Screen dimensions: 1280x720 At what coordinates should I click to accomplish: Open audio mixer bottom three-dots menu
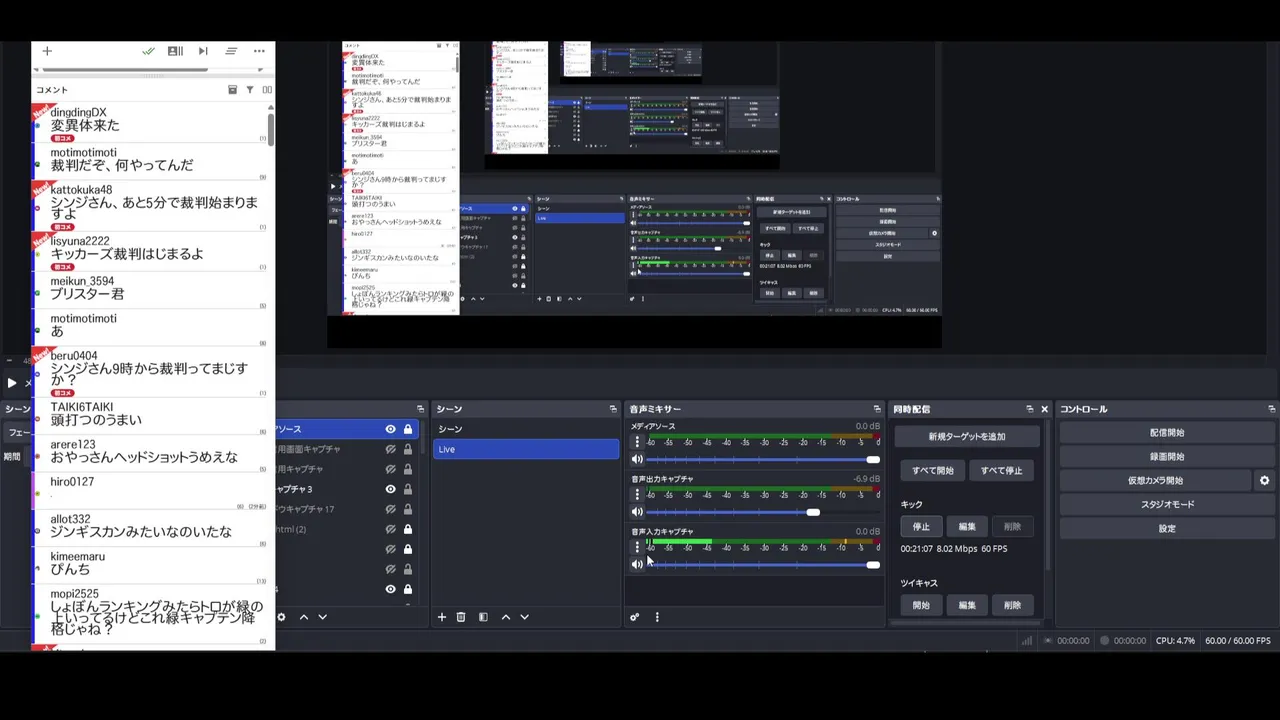pyautogui.click(x=657, y=617)
